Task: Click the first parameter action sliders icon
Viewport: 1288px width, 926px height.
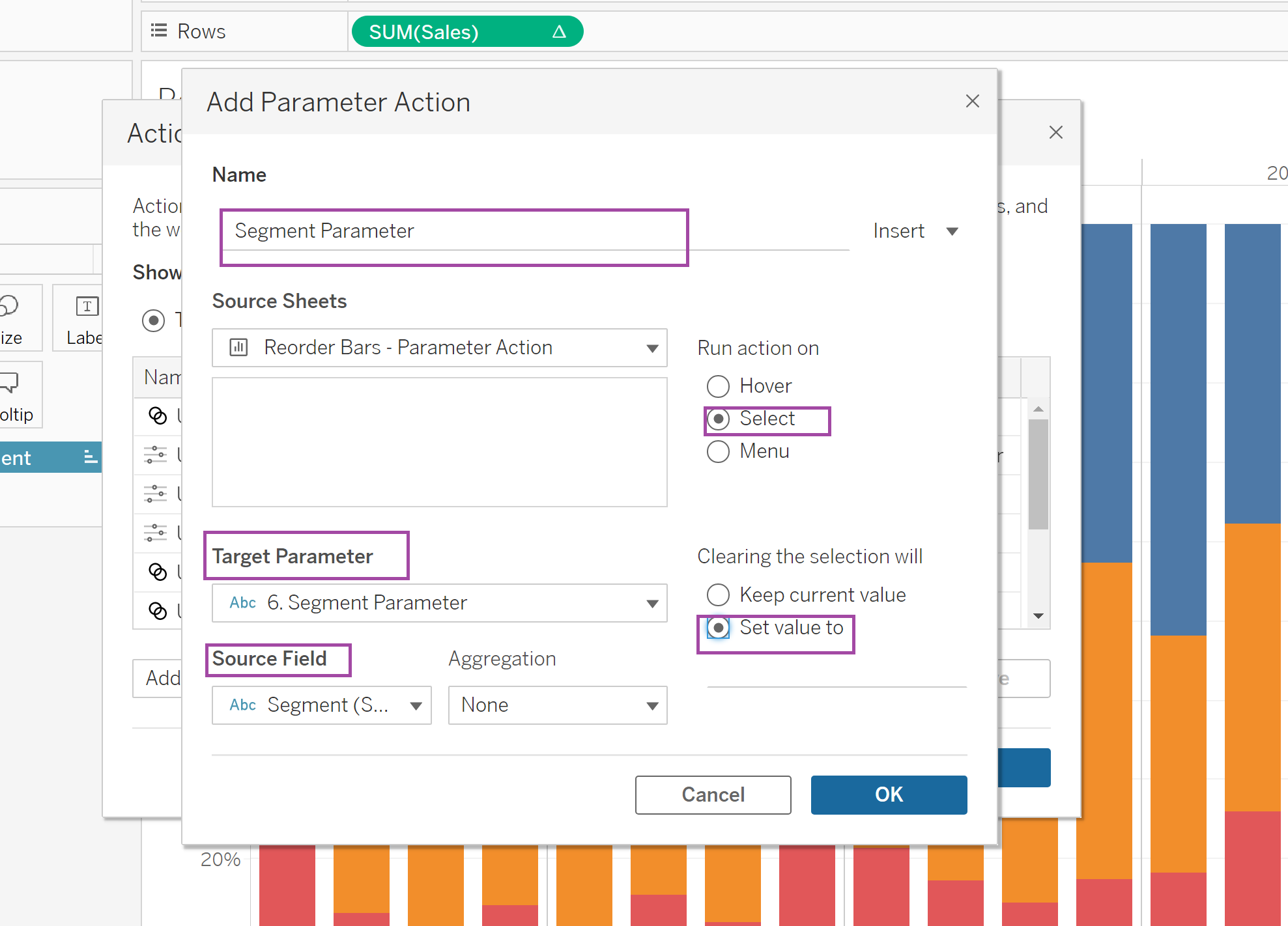Action: coord(156,454)
